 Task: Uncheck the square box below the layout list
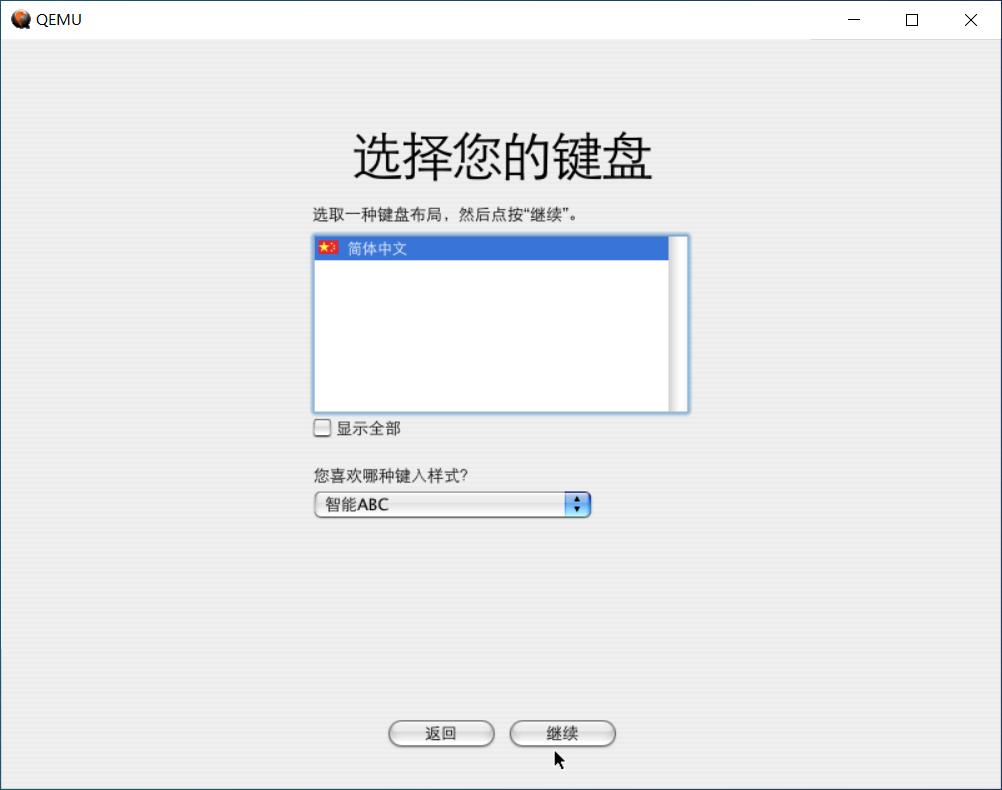[322, 428]
